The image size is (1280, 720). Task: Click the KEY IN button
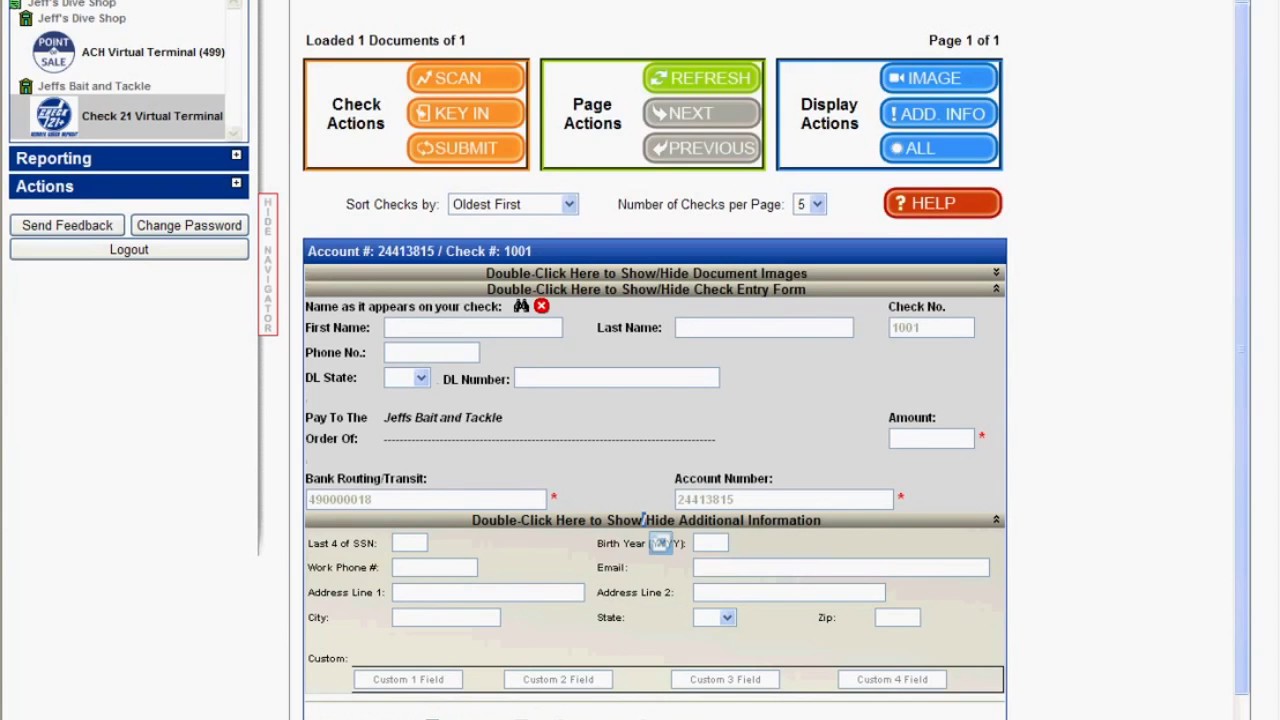click(x=466, y=113)
